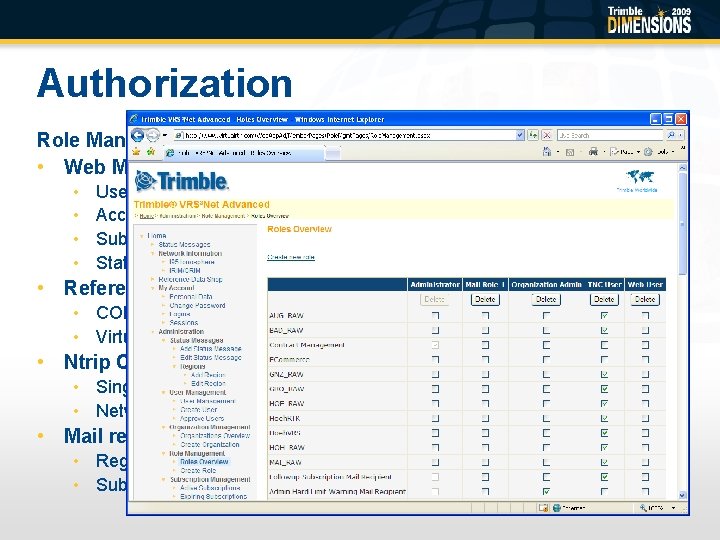Click the zoom level magnifier in status bar
The image size is (720, 540).
tap(643, 507)
